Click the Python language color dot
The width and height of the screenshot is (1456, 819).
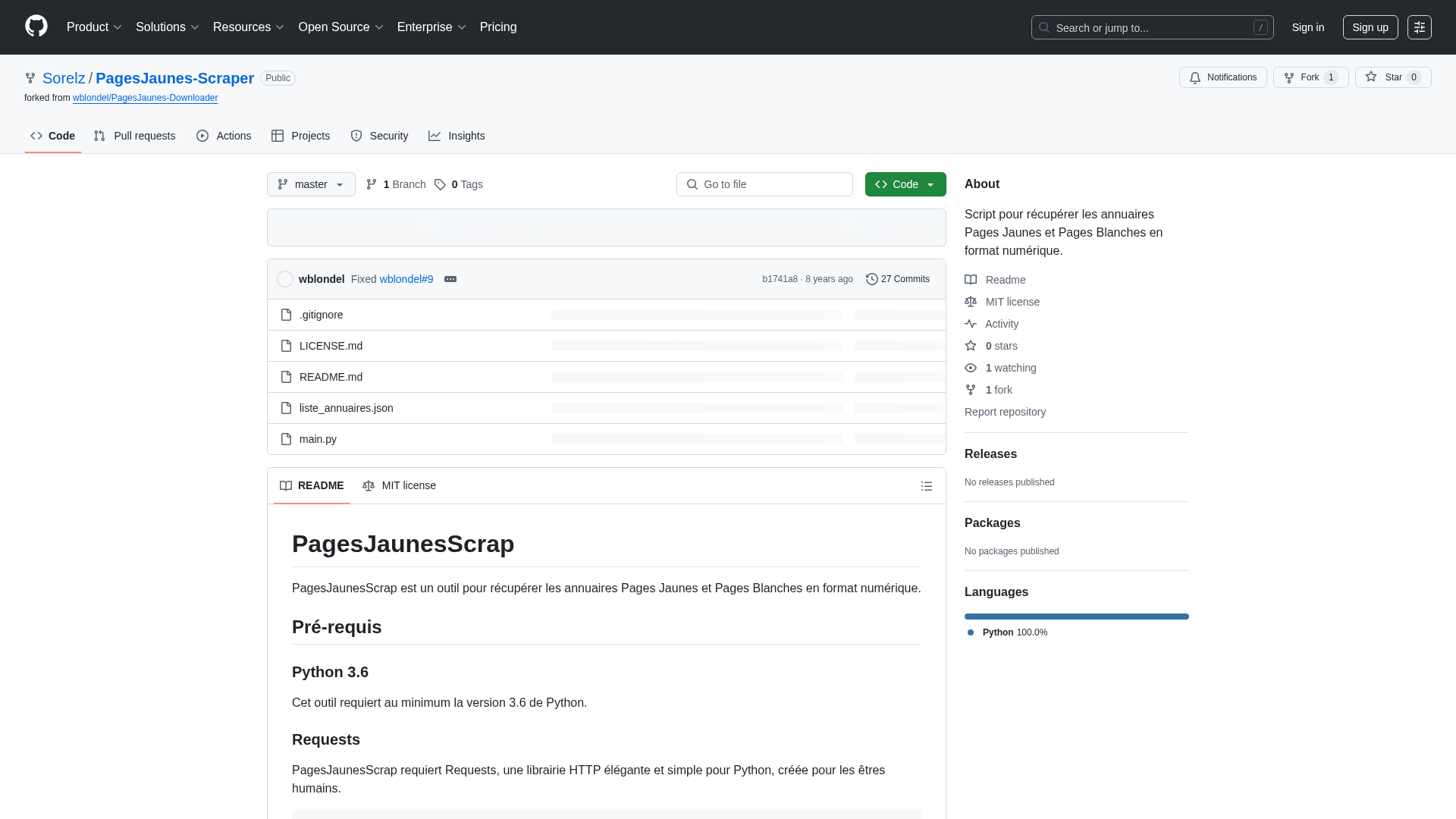pos(971,632)
